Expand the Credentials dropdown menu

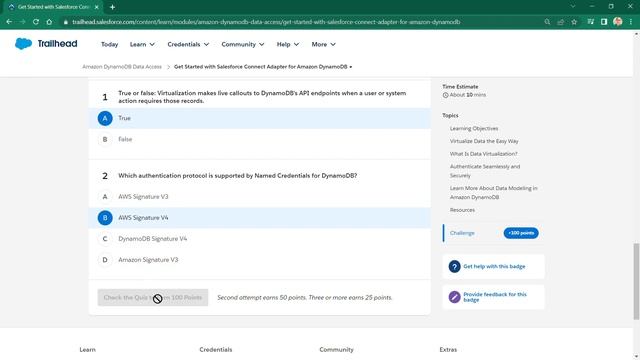(x=188, y=44)
